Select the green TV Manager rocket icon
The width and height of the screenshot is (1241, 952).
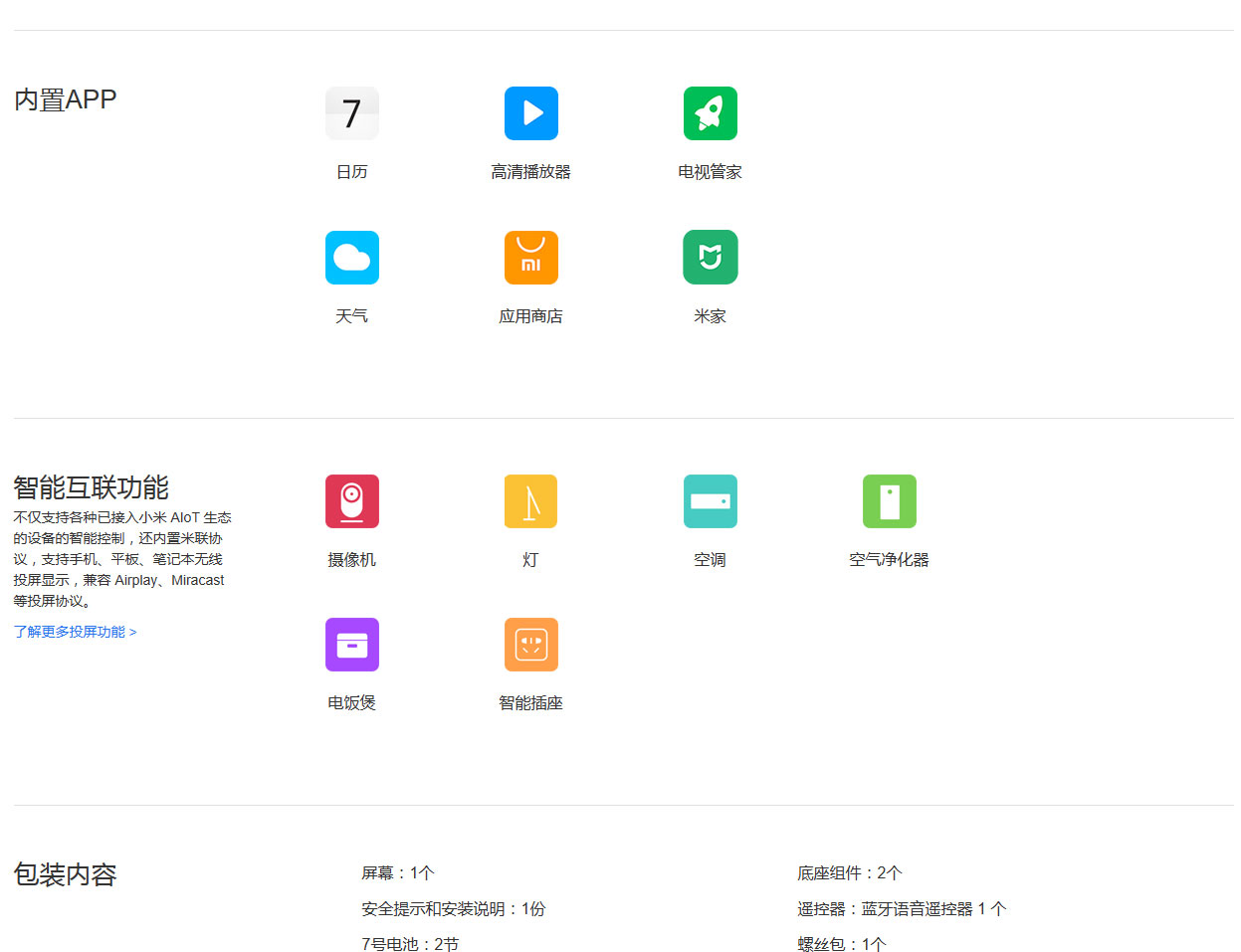coord(710,113)
